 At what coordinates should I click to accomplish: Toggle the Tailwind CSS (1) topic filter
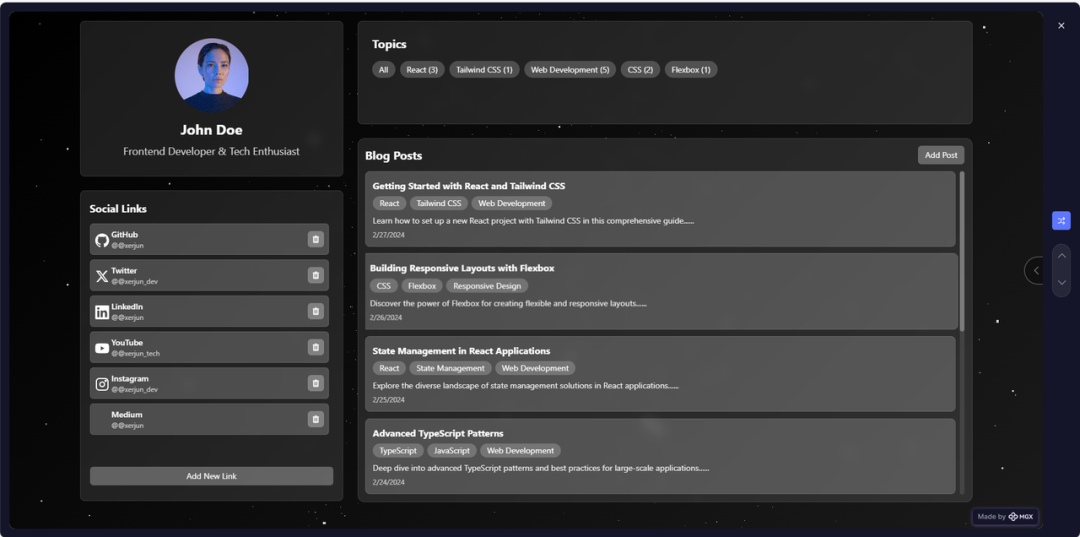coord(484,70)
